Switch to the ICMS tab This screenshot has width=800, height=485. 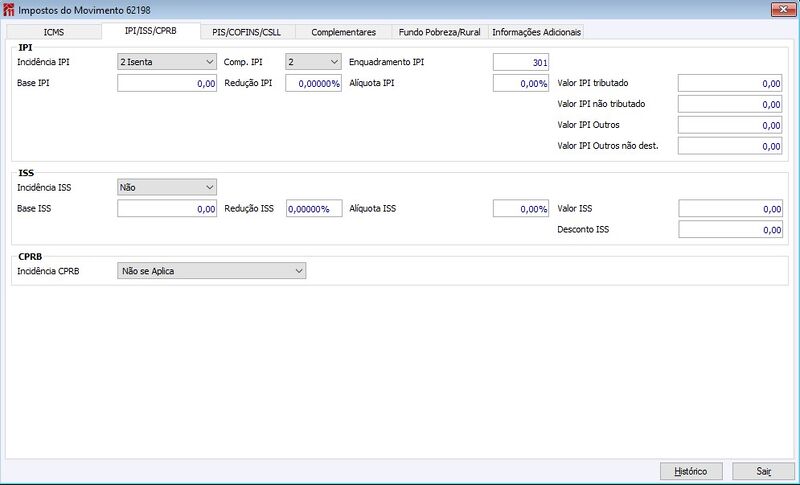point(54,32)
